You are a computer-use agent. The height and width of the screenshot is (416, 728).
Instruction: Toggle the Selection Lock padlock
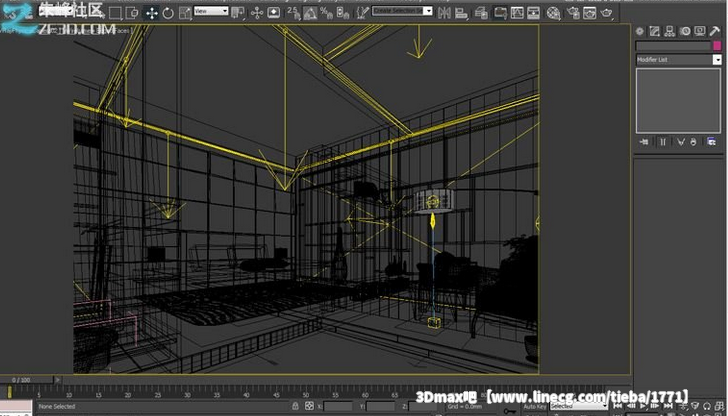pos(308,407)
